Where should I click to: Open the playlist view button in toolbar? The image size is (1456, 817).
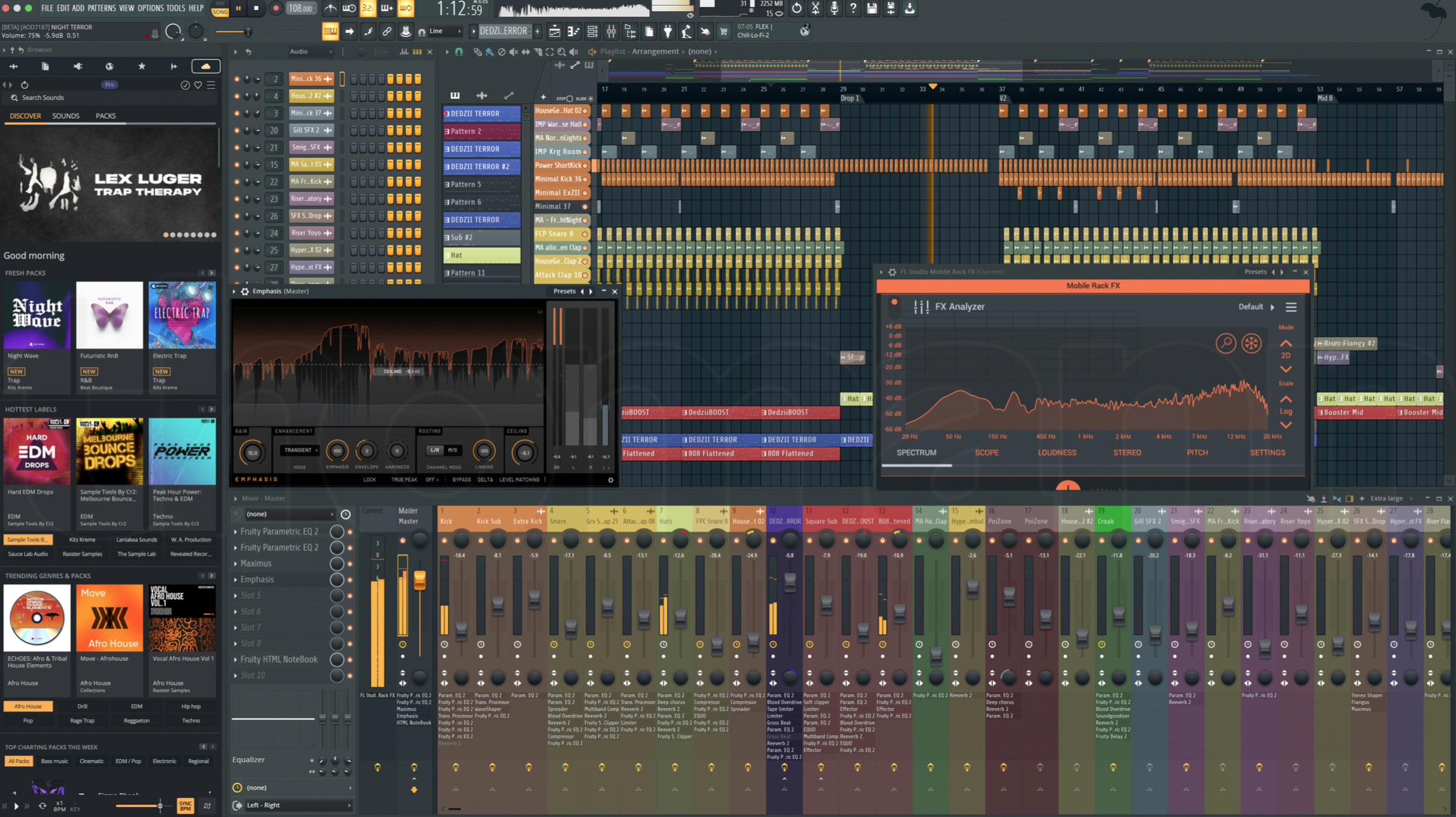pyautogui.click(x=554, y=31)
